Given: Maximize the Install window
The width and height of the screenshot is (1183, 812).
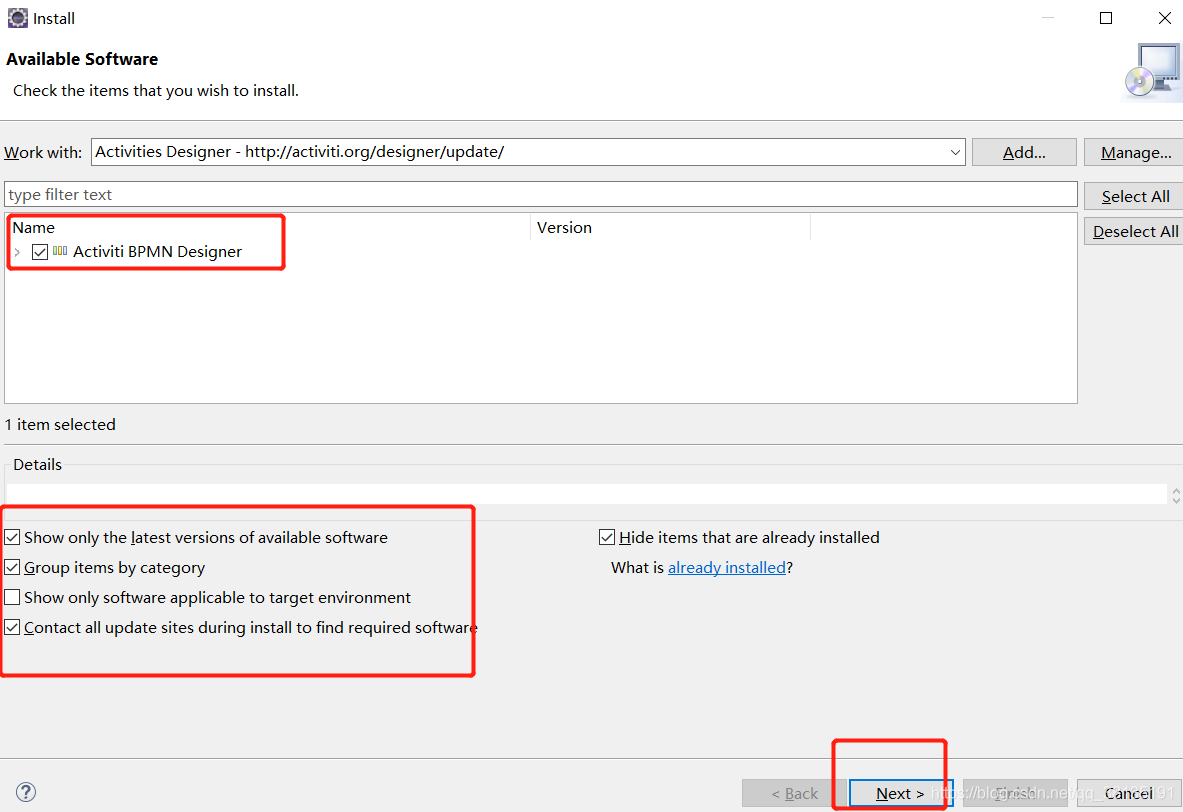Looking at the screenshot, I should click(x=1106, y=18).
